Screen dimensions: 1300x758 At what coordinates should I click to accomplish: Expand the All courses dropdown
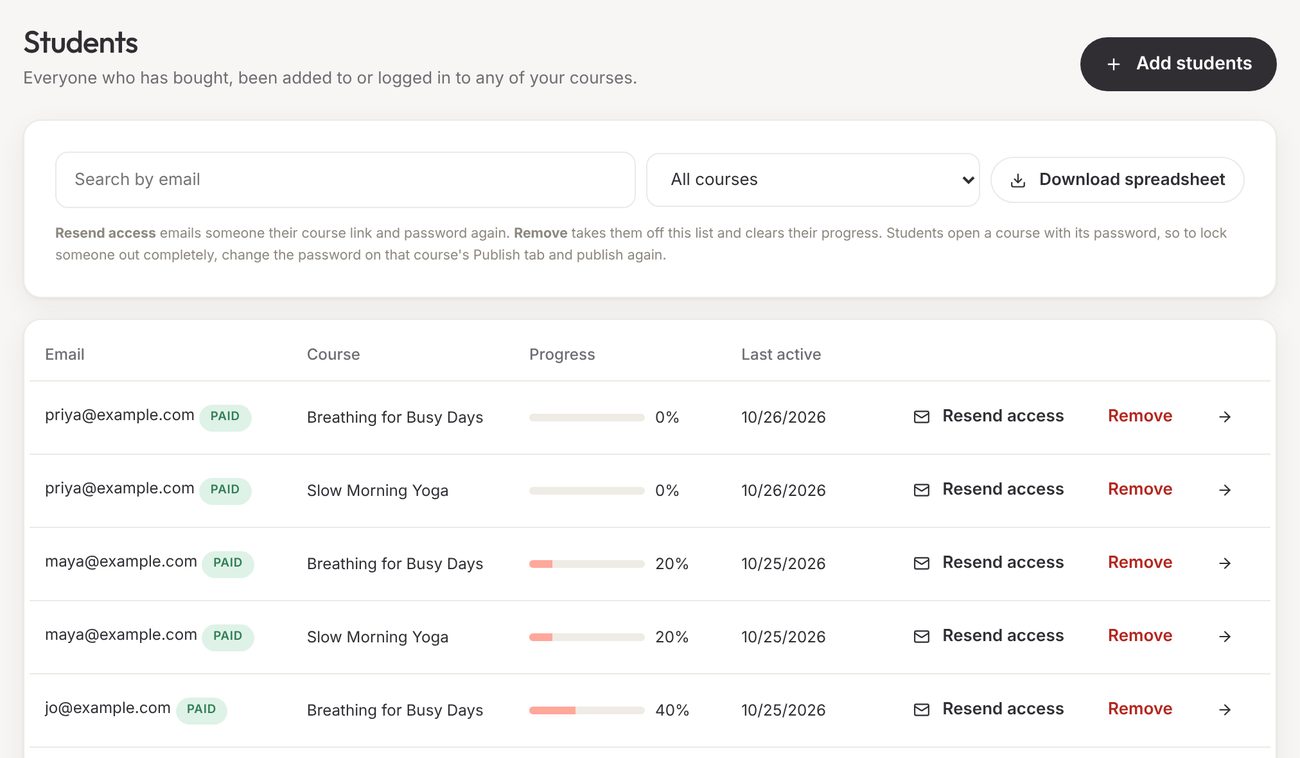813,180
